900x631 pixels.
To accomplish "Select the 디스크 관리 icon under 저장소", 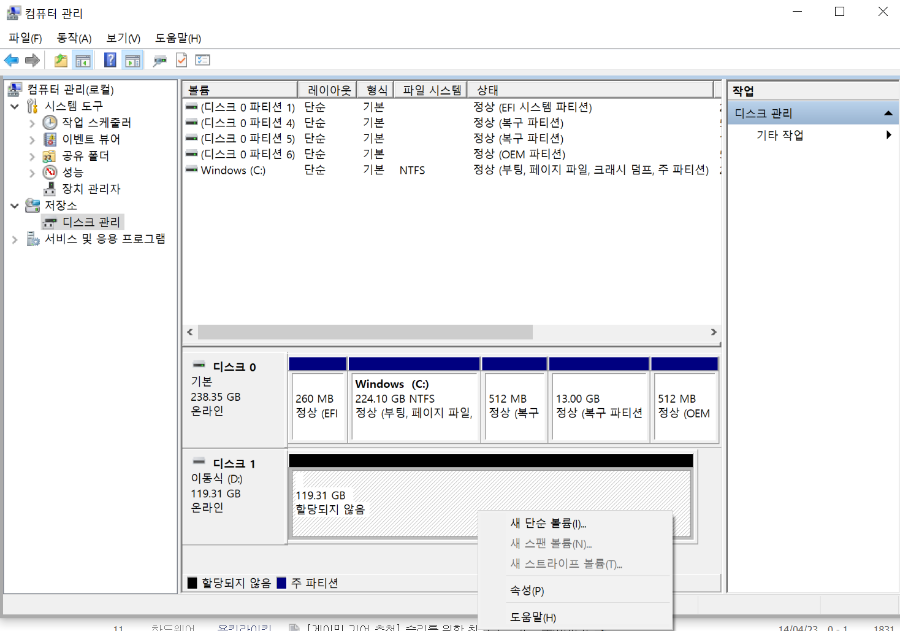I will (x=48, y=222).
